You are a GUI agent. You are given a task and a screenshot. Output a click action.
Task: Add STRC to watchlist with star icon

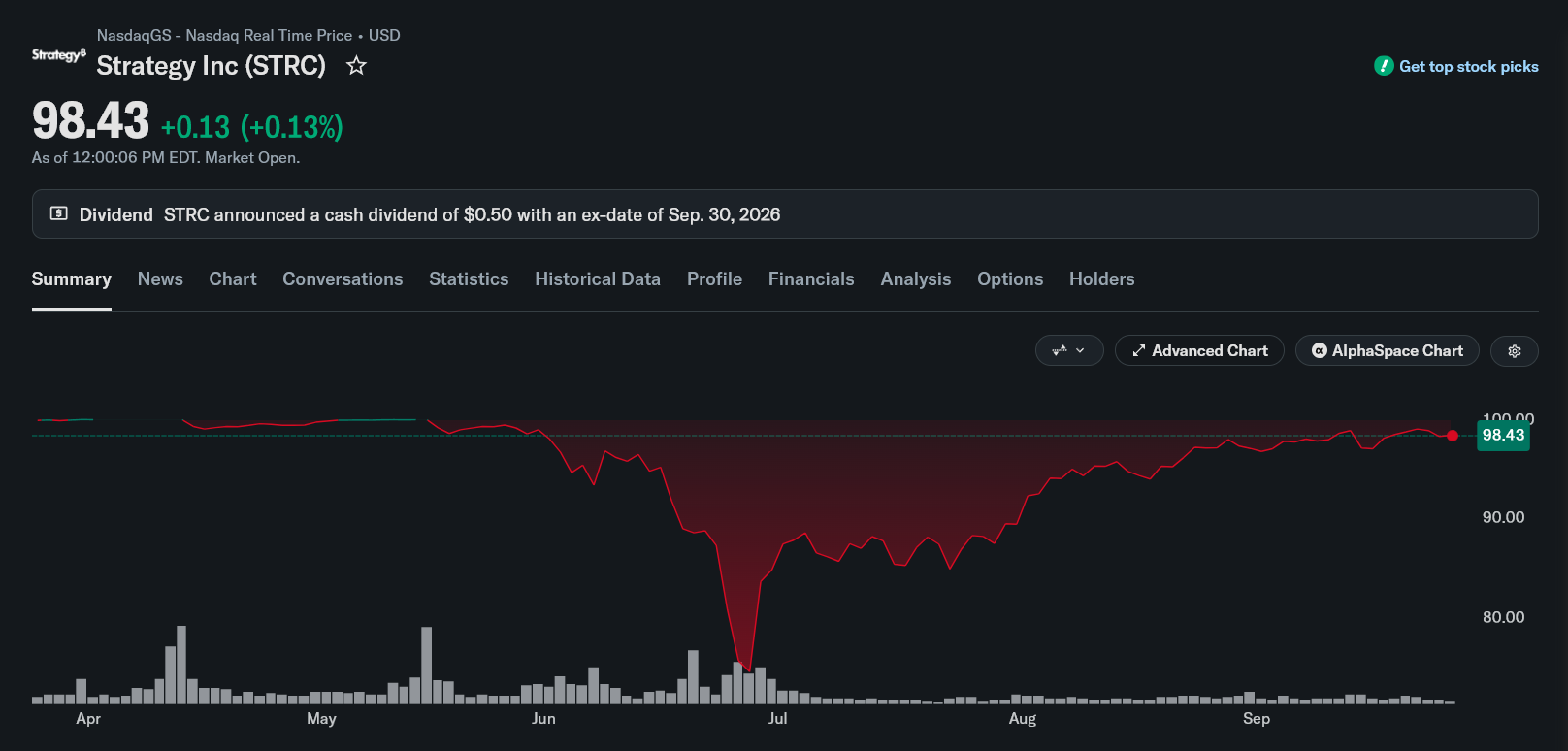[x=356, y=66]
